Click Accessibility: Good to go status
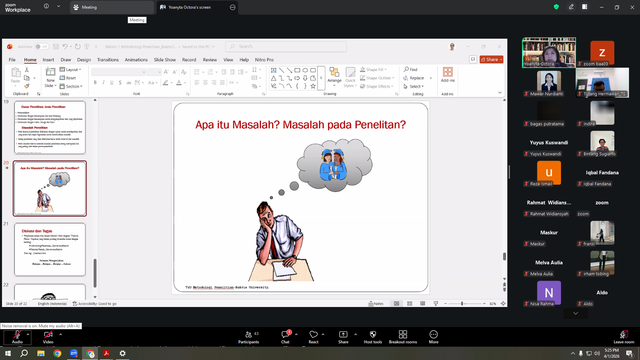The height and width of the screenshot is (360, 640). pos(95,304)
